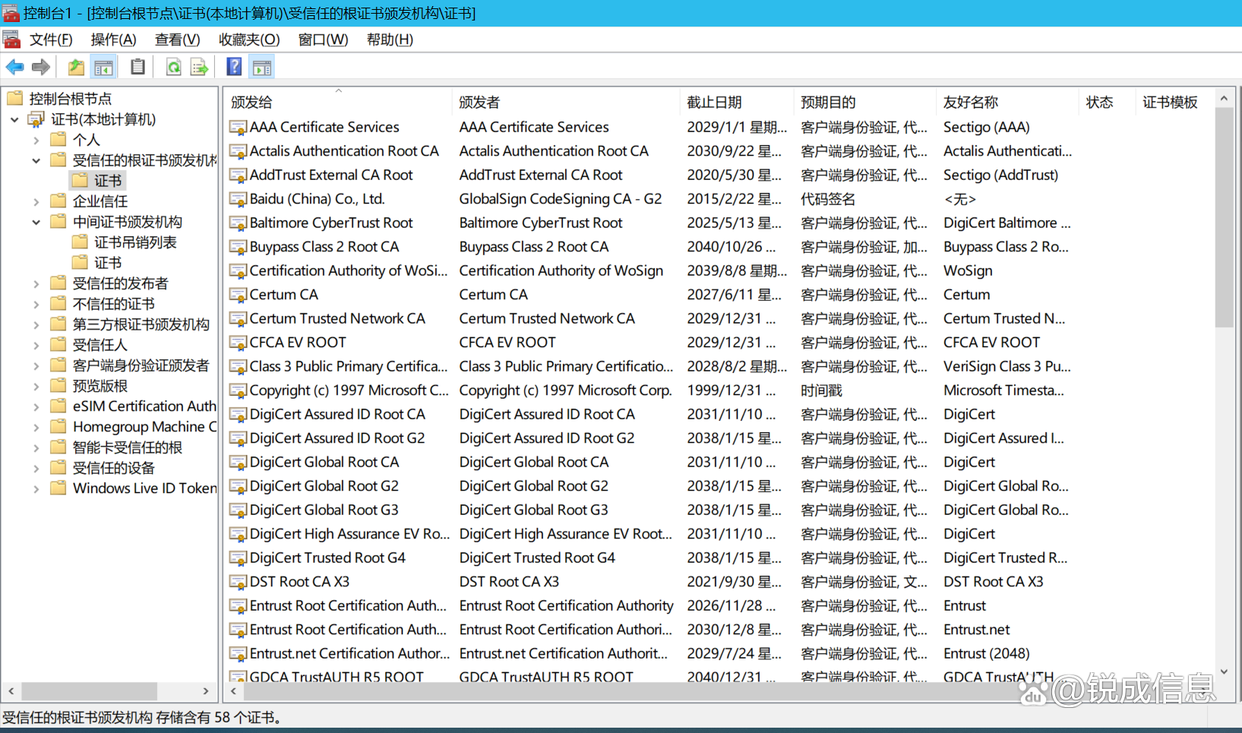Viewport: 1242px width, 733px height.
Task: Click the certificate icon for DigiCert Global Root G3
Action: click(238, 510)
